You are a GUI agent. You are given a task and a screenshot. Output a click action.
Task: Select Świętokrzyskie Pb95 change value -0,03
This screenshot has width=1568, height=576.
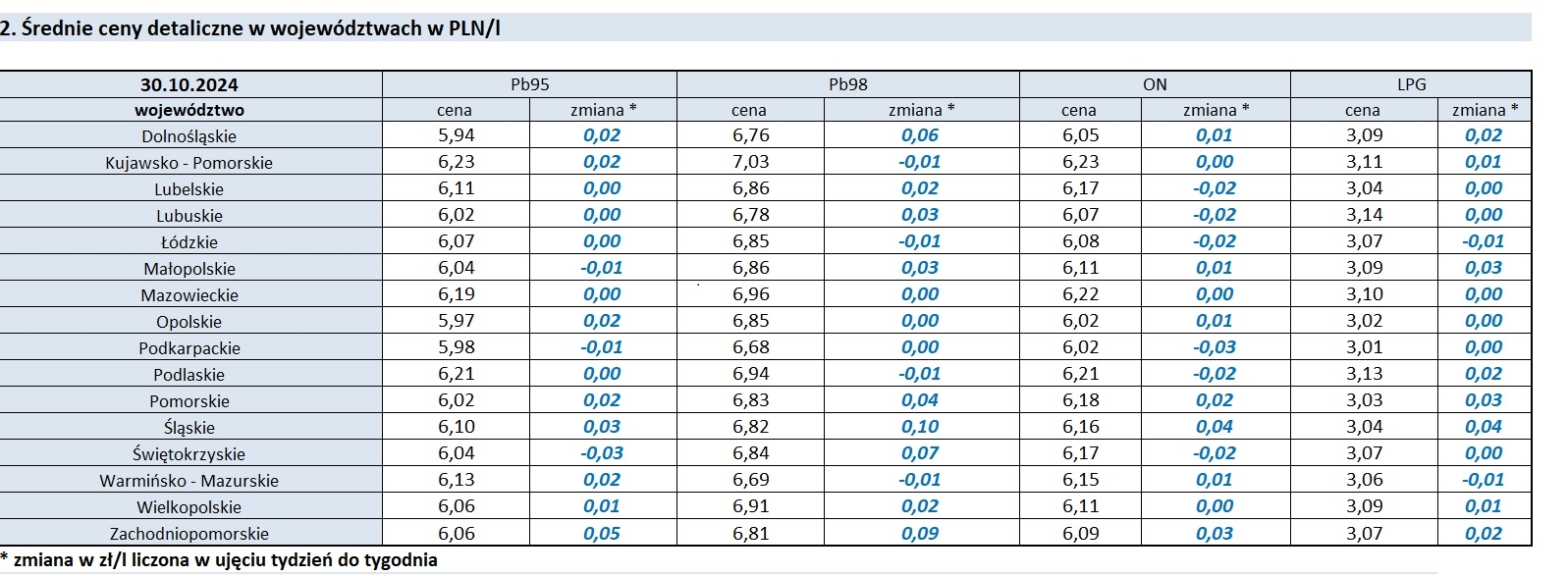601,453
